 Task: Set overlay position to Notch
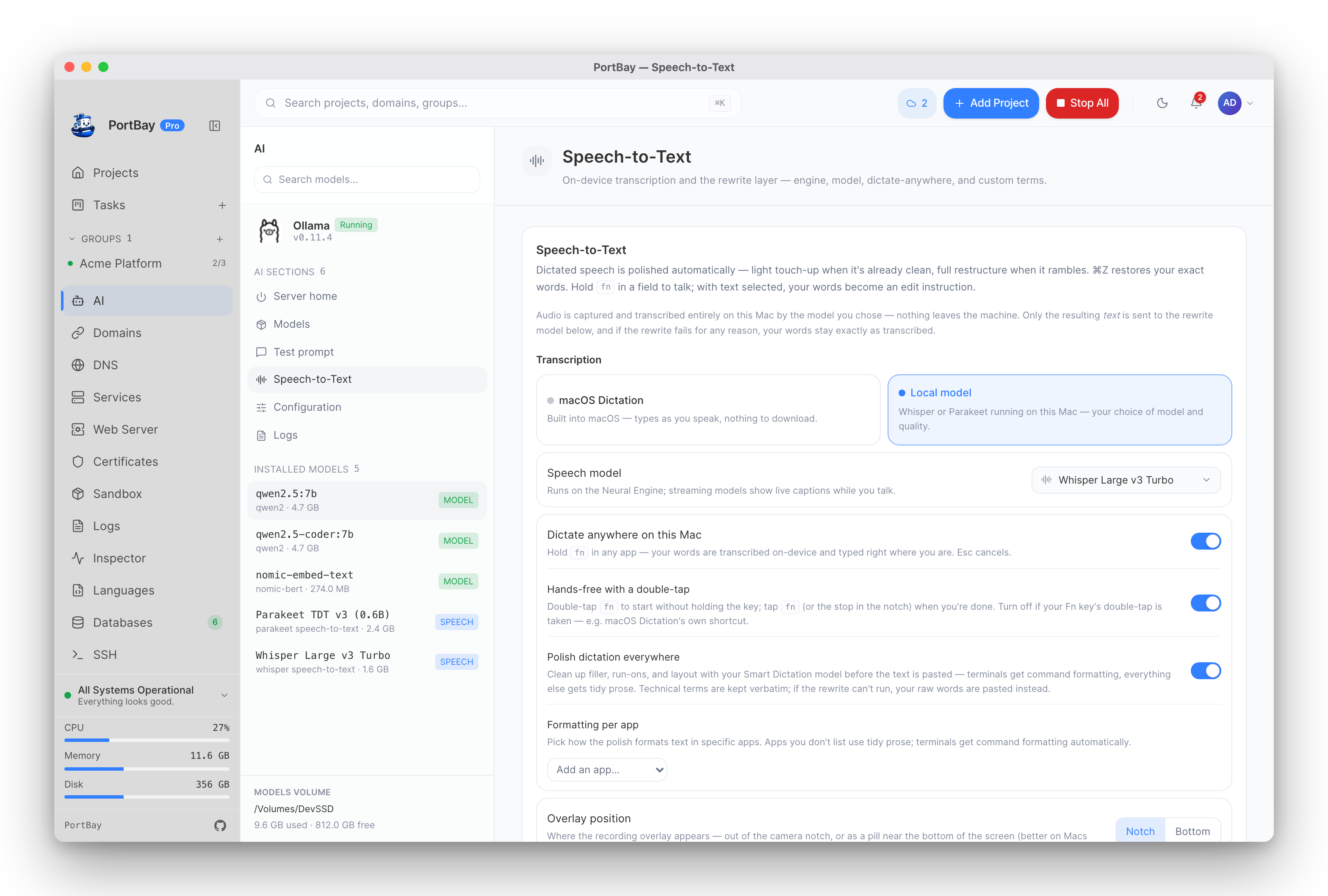(x=1140, y=832)
